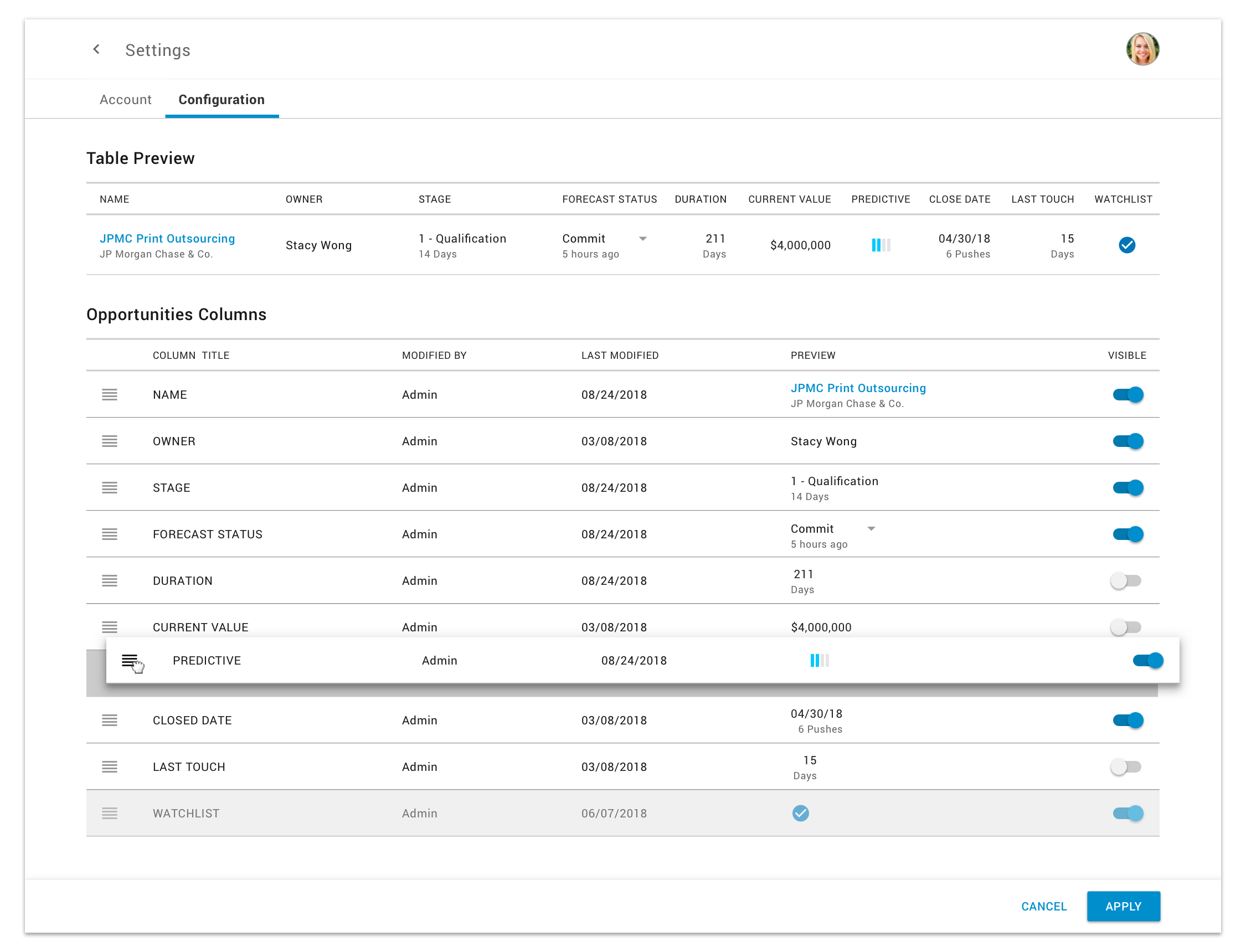The height and width of the screenshot is (952, 1246).
Task: Click the predictive bars icon in Table Preview
Action: [x=881, y=245]
